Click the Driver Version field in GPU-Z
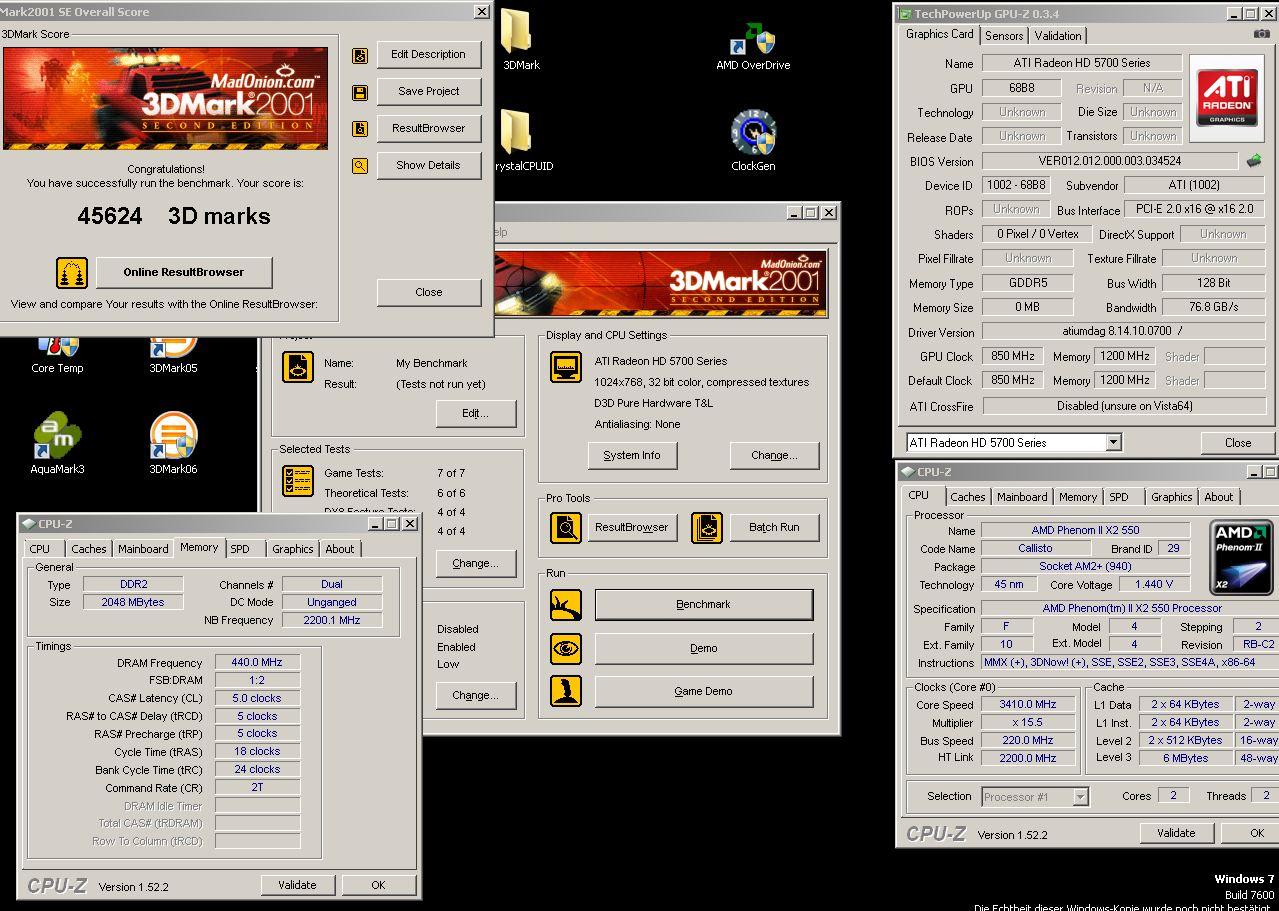 pos(1125,331)
